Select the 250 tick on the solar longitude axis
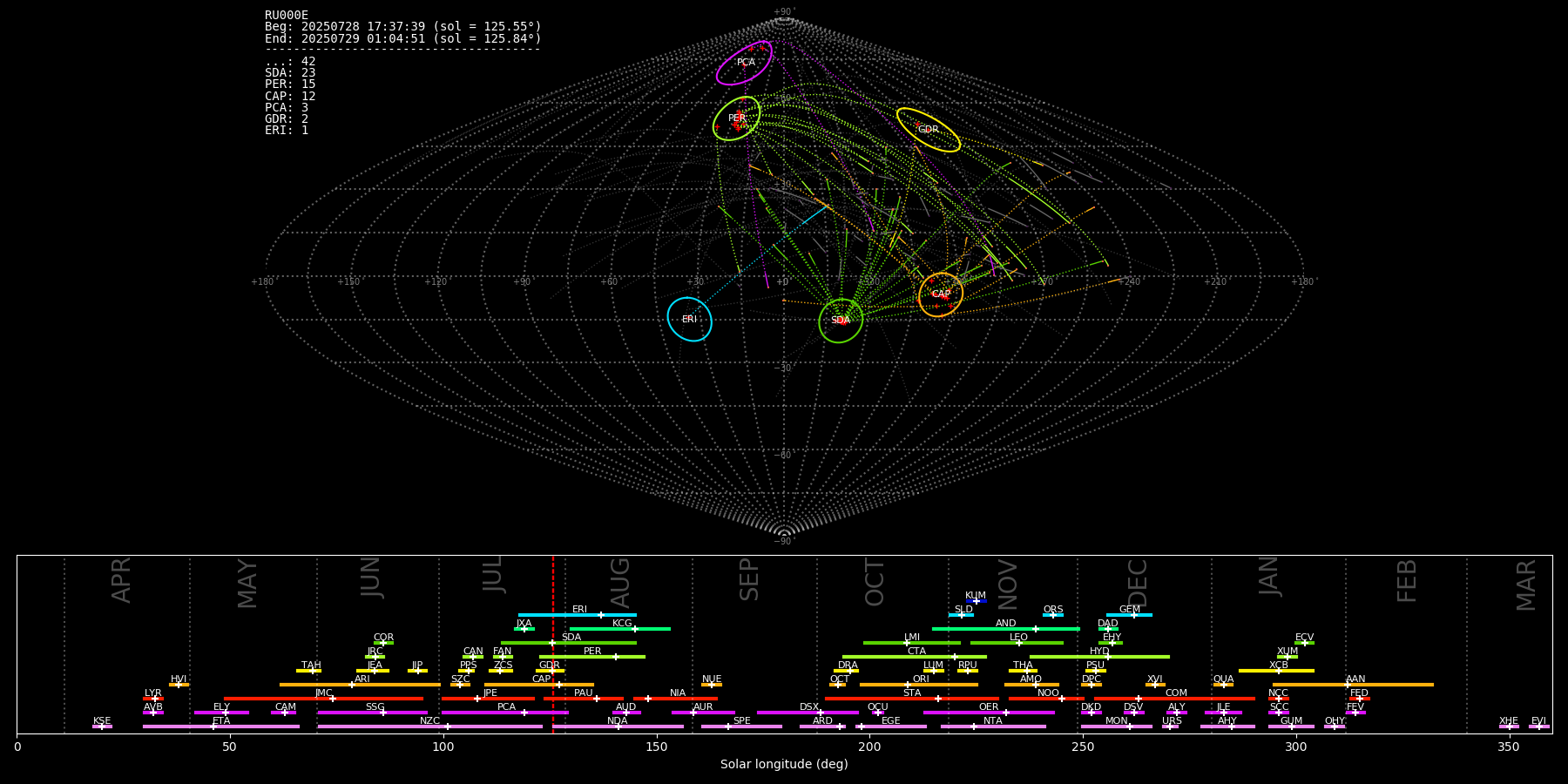Viewport: 1568px width, 784px height. 1083,747
